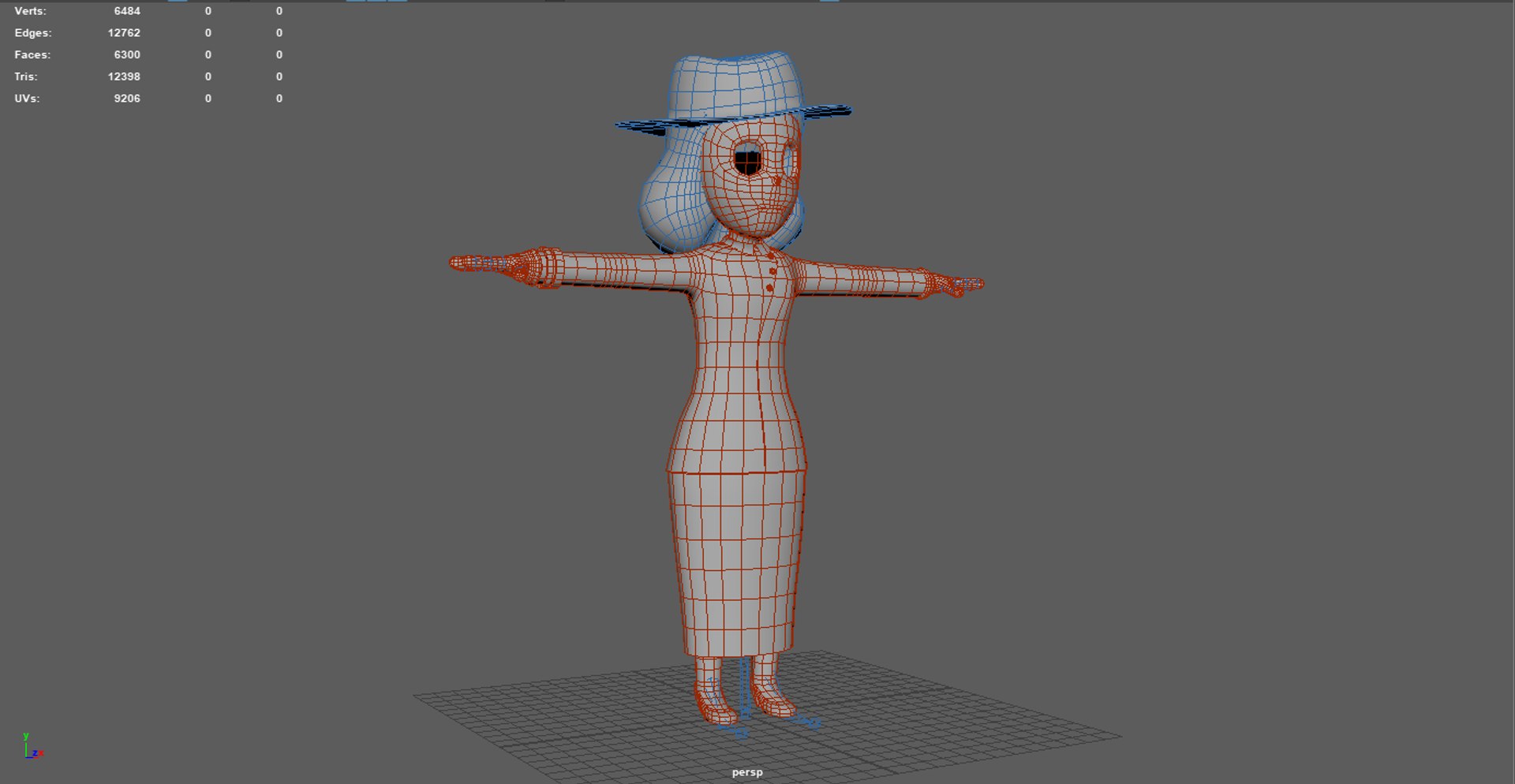Click the XYZ axis orientation gizmo
Screen dimensions: 1515x784
click(33, 746)
